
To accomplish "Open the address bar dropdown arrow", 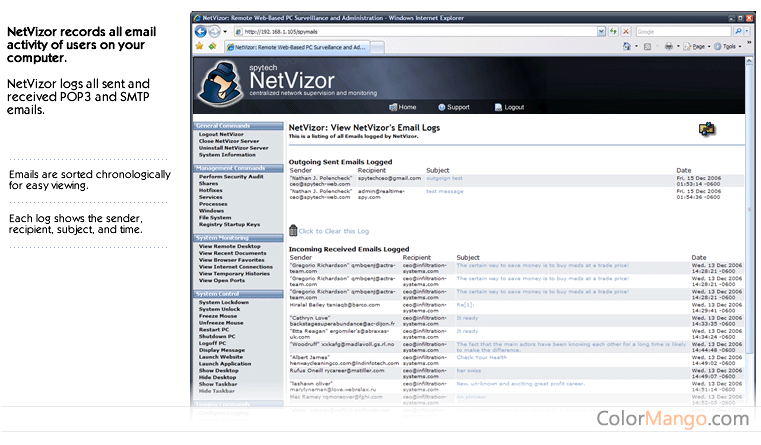I will pos(601,32).
